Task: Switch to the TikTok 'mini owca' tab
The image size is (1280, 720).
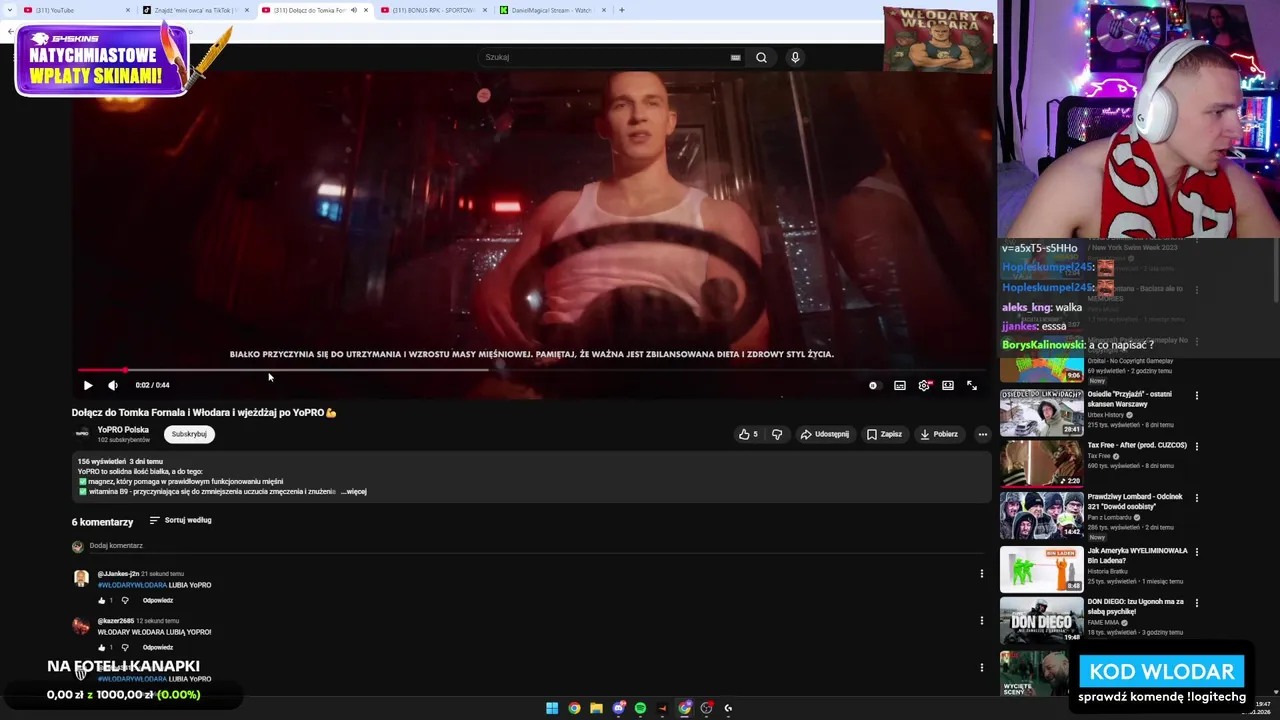Action: 195,10
